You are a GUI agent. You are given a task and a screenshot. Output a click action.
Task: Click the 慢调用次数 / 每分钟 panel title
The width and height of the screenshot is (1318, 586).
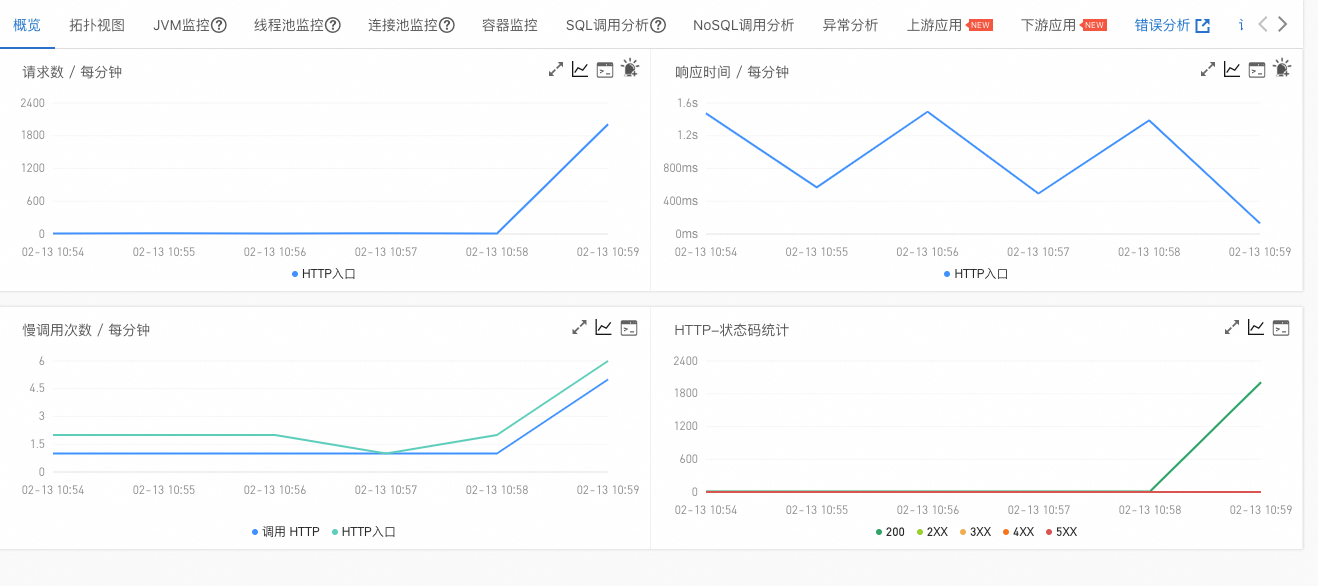point(86,330)
